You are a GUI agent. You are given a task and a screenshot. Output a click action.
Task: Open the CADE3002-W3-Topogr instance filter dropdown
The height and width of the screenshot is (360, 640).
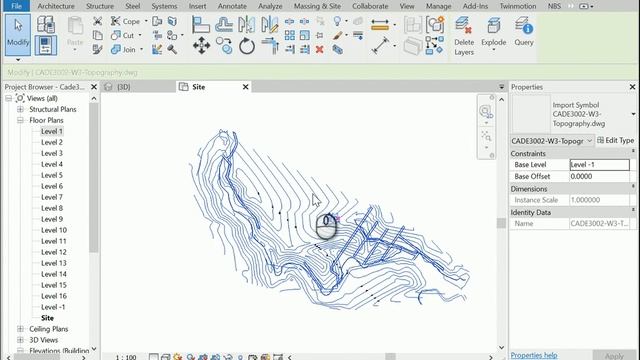[552, 141]
